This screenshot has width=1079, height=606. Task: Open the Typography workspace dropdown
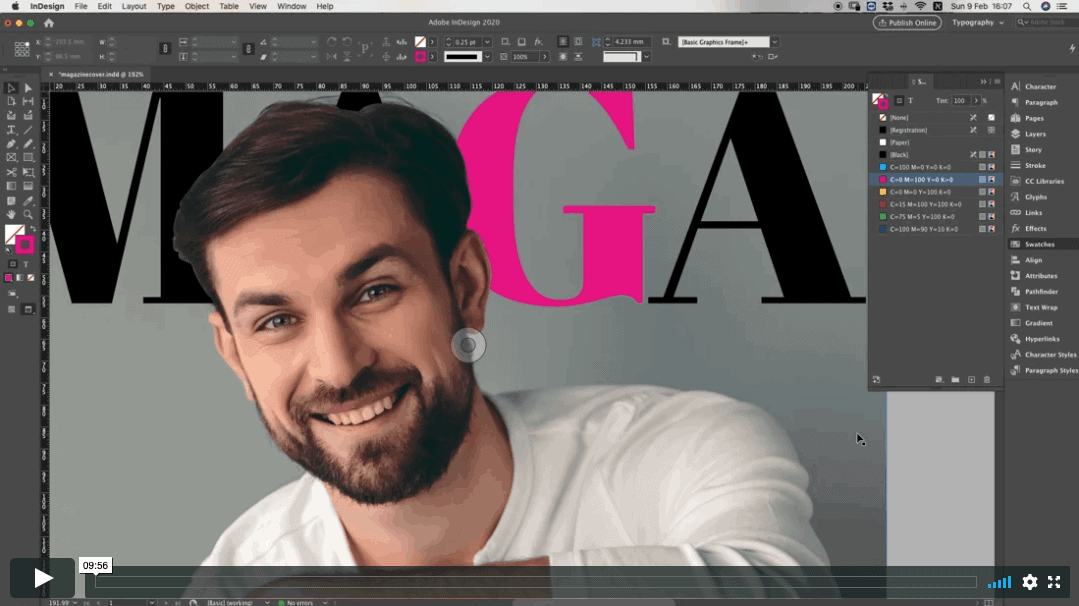(978, 22)
